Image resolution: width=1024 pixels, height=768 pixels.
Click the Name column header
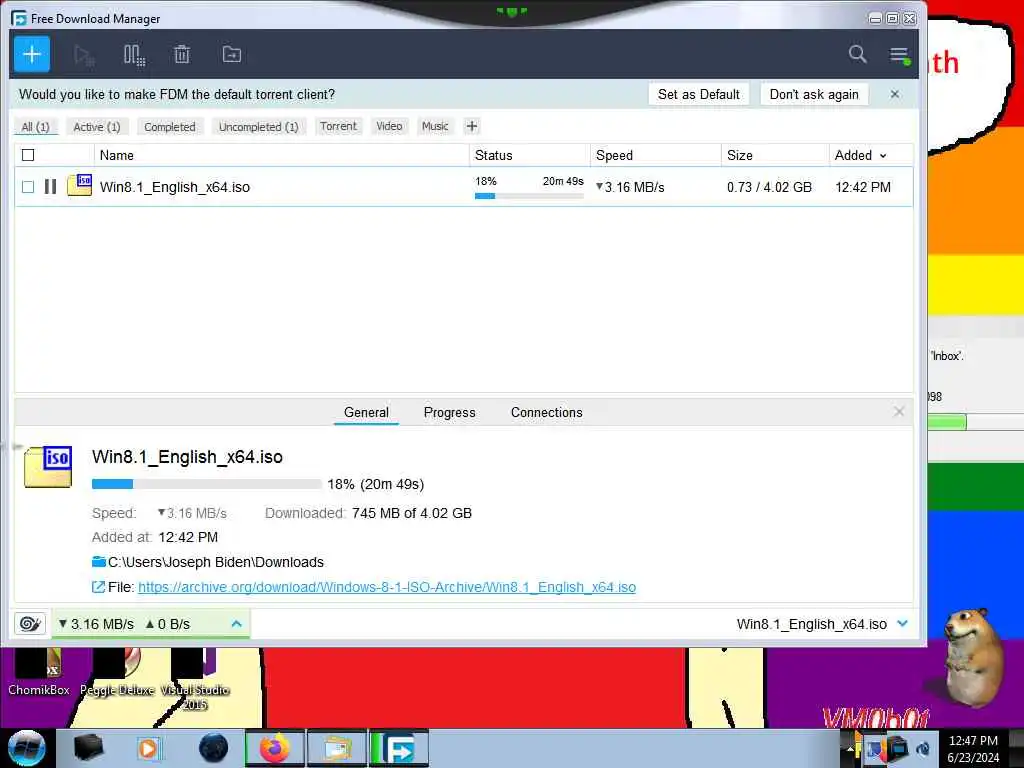pyautogui.click(x=281, y=155)
